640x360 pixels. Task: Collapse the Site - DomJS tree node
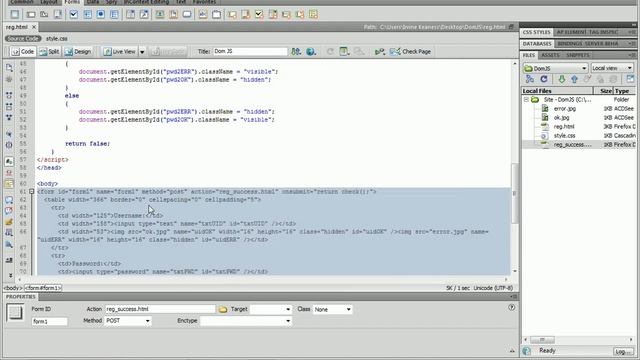(526, 100)
